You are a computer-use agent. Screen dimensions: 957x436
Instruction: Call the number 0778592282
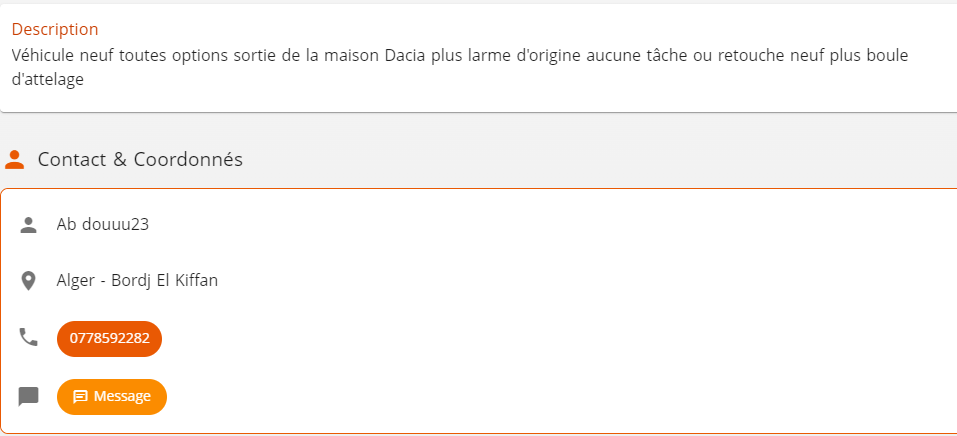pyautogui.click(x=109, y=338)
